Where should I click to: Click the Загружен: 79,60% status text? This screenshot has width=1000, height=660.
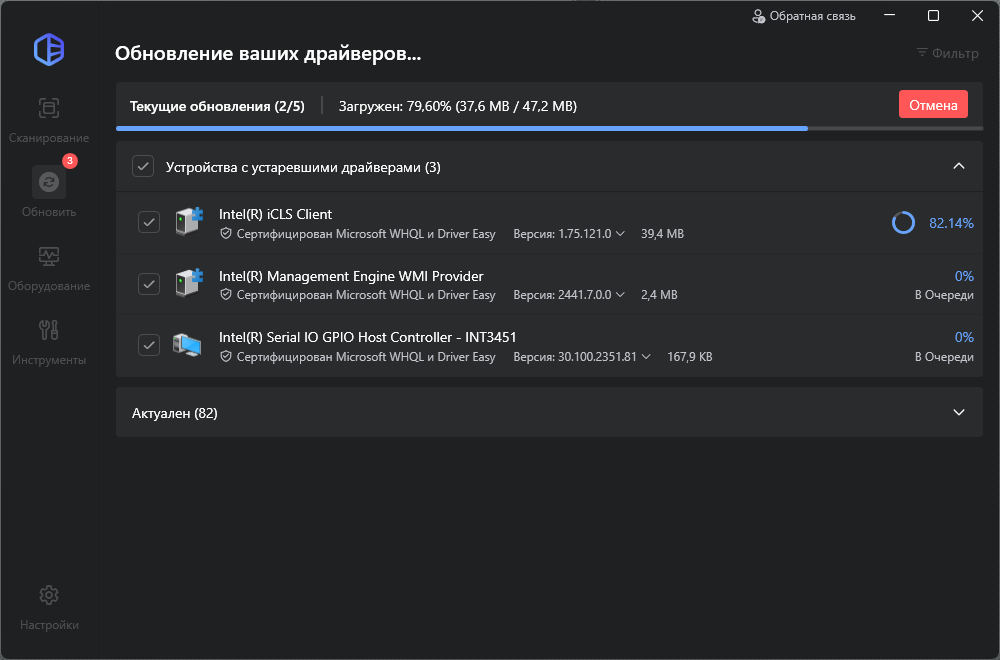click(x=457, y=106)
